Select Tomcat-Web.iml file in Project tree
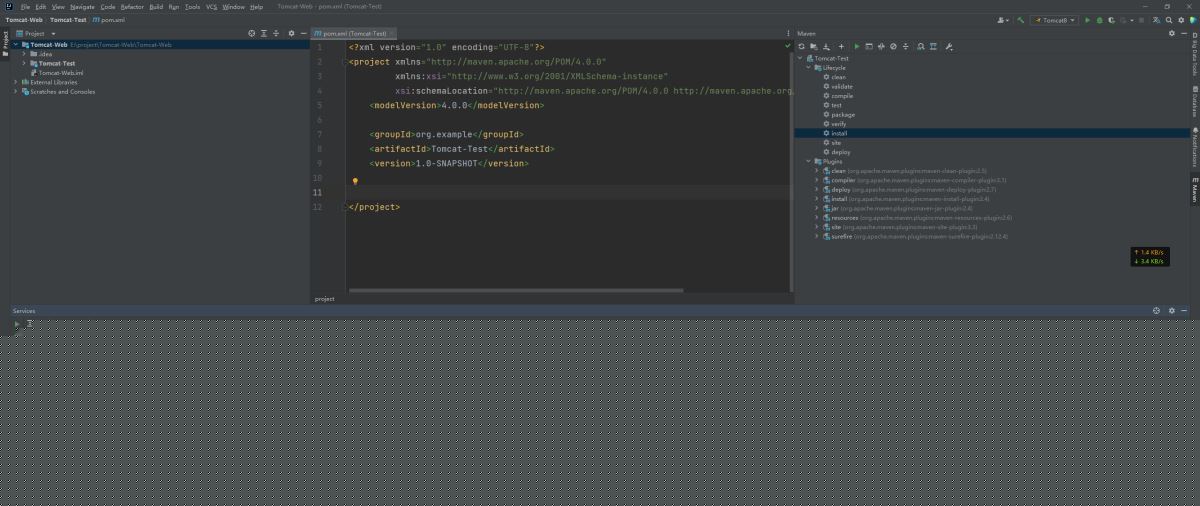1200x506 pixels. pos(60,72)
